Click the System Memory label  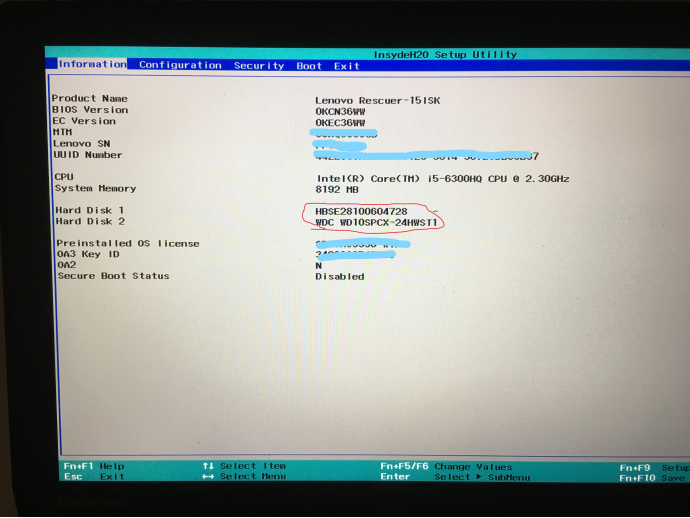click(95, 188)
